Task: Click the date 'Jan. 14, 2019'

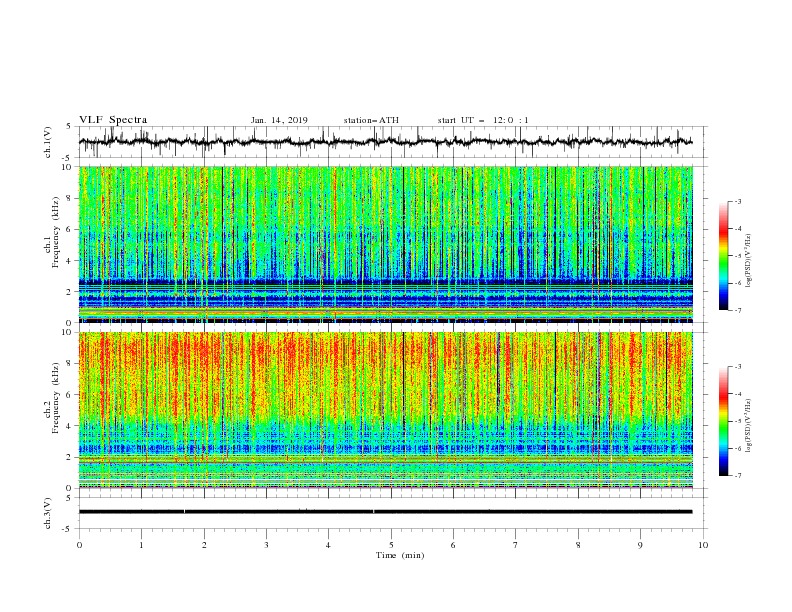Action: [279, 120]
